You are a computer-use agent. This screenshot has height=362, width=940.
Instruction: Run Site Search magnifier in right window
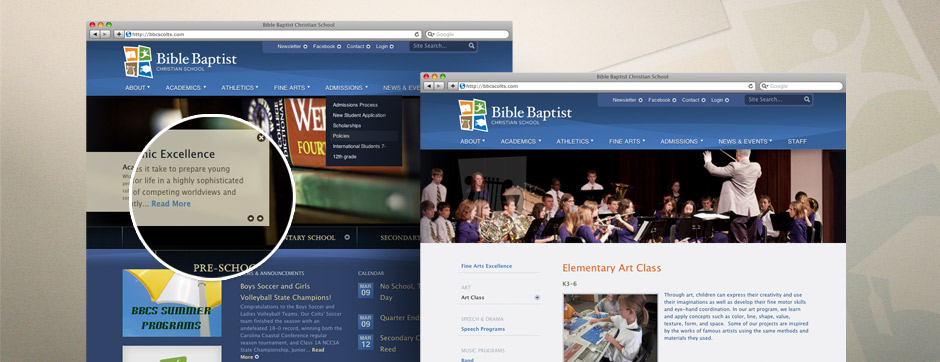[807, 99]
